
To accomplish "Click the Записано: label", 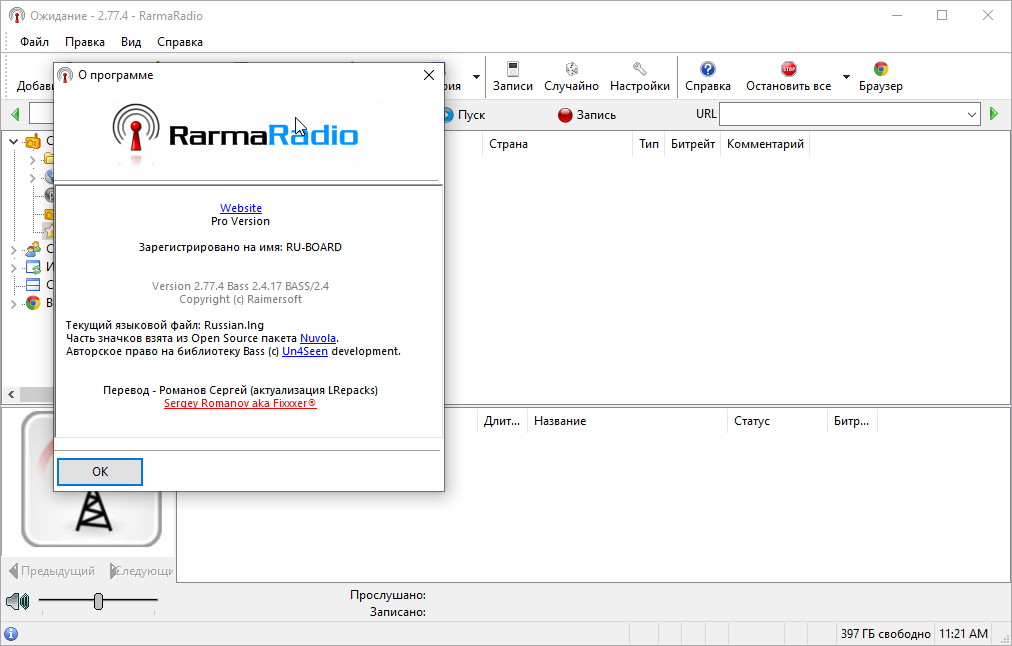I will pyautogui.click(x=398, y=612).
